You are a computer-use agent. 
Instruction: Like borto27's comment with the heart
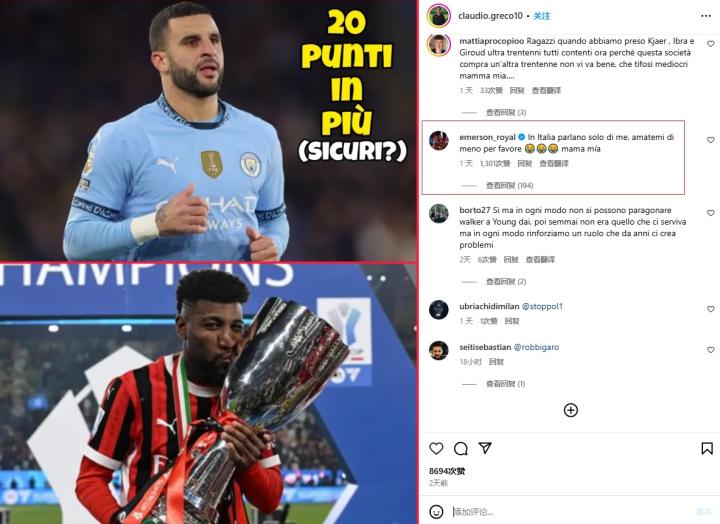[x=711, y=213]
